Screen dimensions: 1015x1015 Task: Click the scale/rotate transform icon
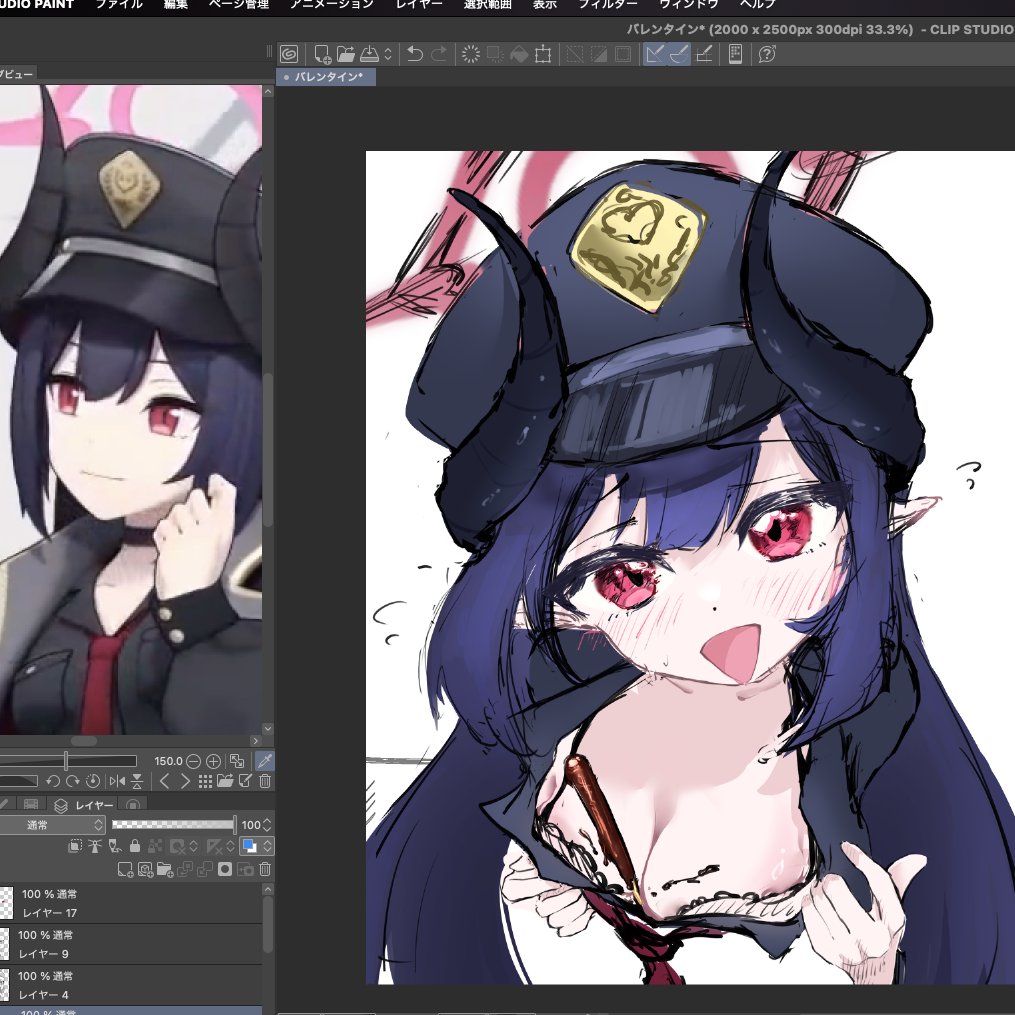(x=543, y=54)
